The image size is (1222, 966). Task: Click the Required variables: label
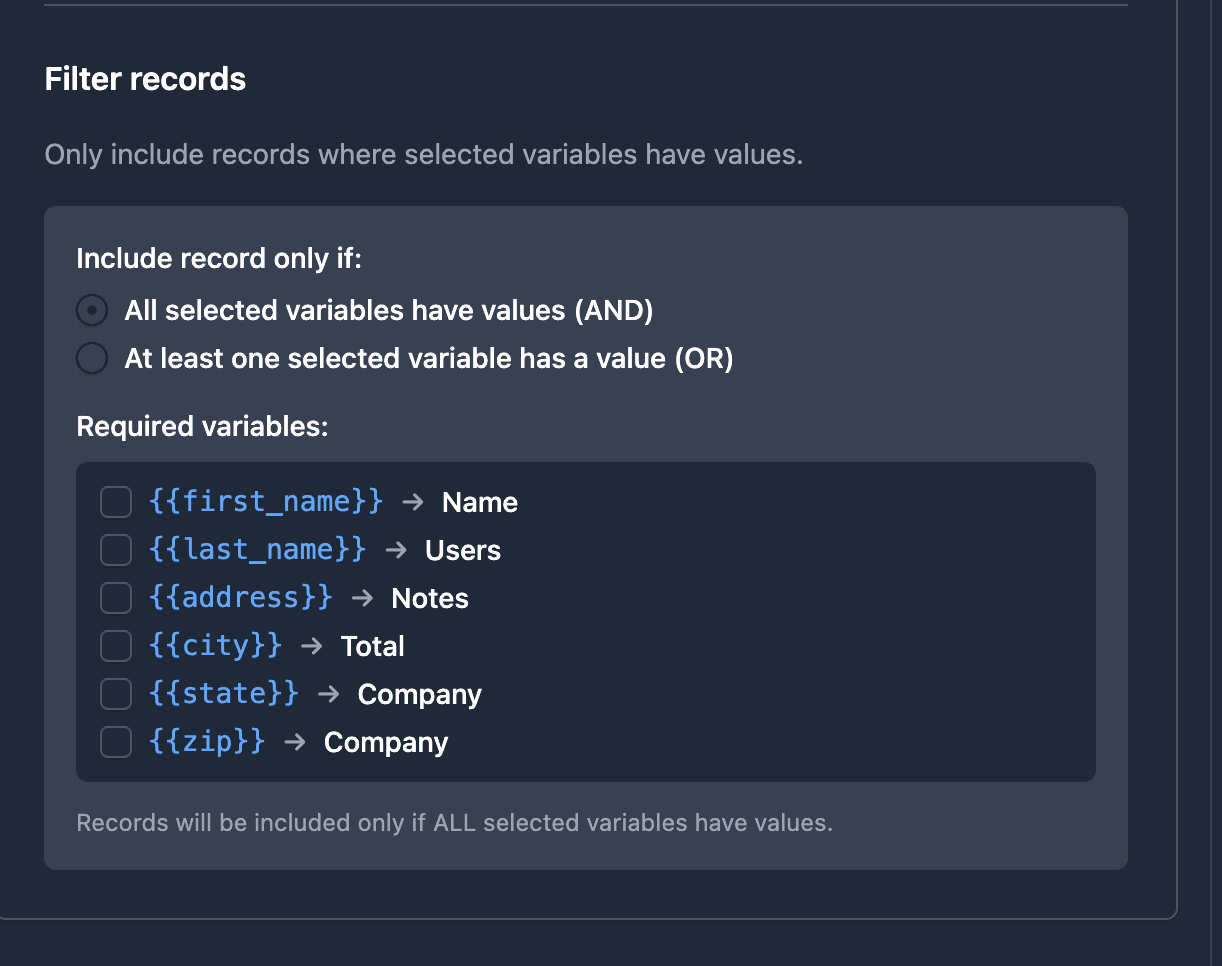[x=203, y=427]
